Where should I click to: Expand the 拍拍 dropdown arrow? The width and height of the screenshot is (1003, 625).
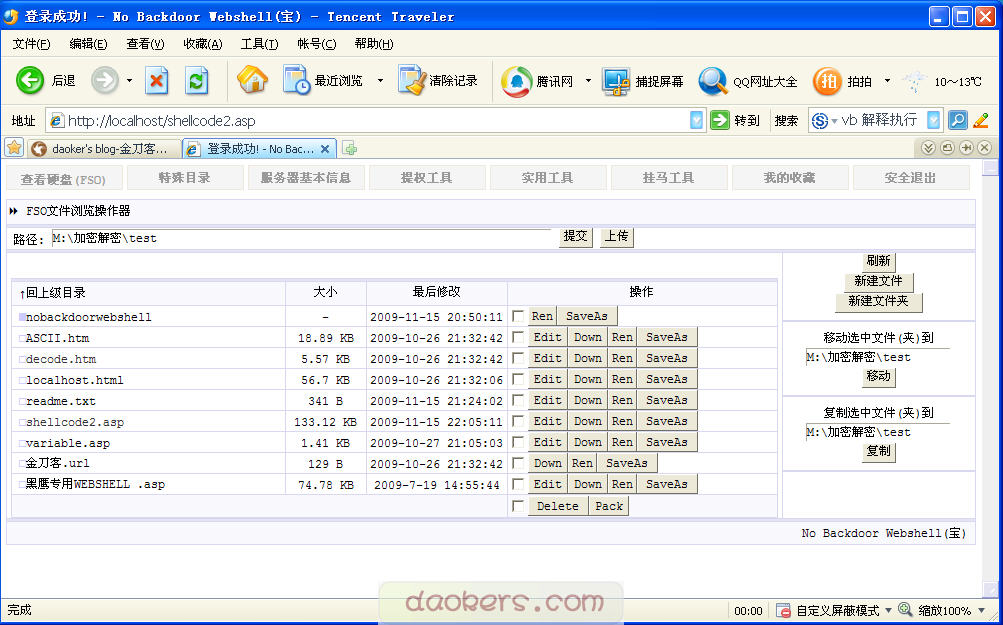[x=887, y=81]
